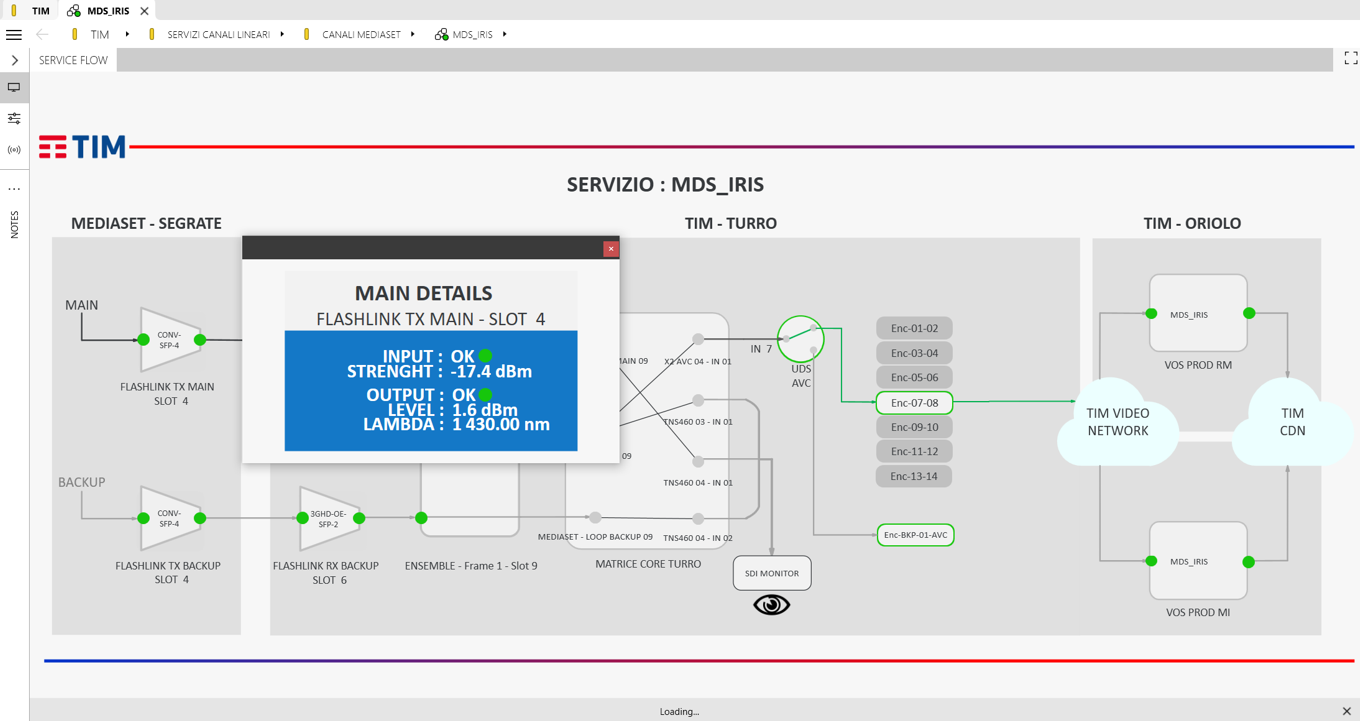Expand arrow after CANALI MEDIASET
Viewport: 1360px width, 721px height.
(412, 34)
